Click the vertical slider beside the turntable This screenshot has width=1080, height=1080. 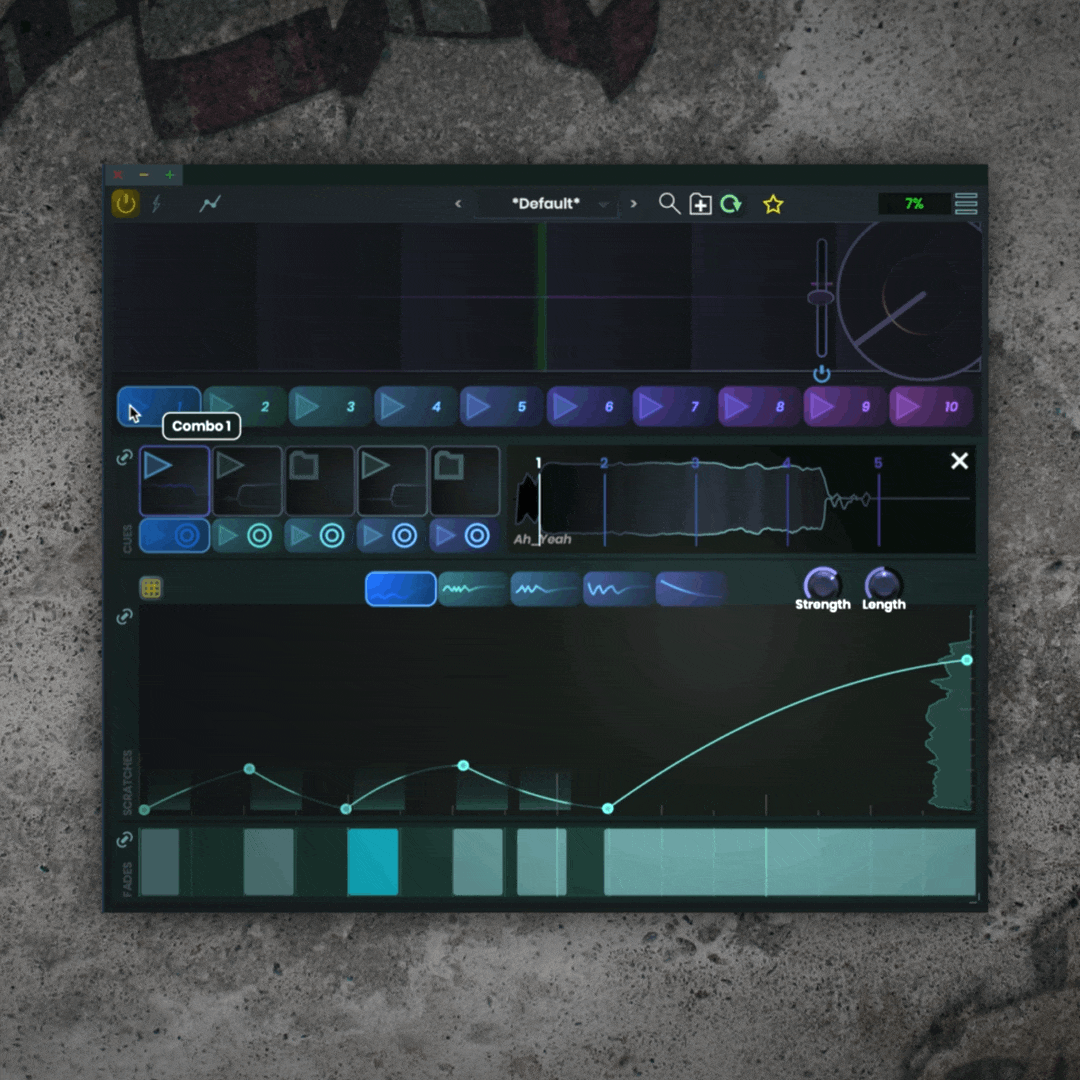tap(821, 297)
